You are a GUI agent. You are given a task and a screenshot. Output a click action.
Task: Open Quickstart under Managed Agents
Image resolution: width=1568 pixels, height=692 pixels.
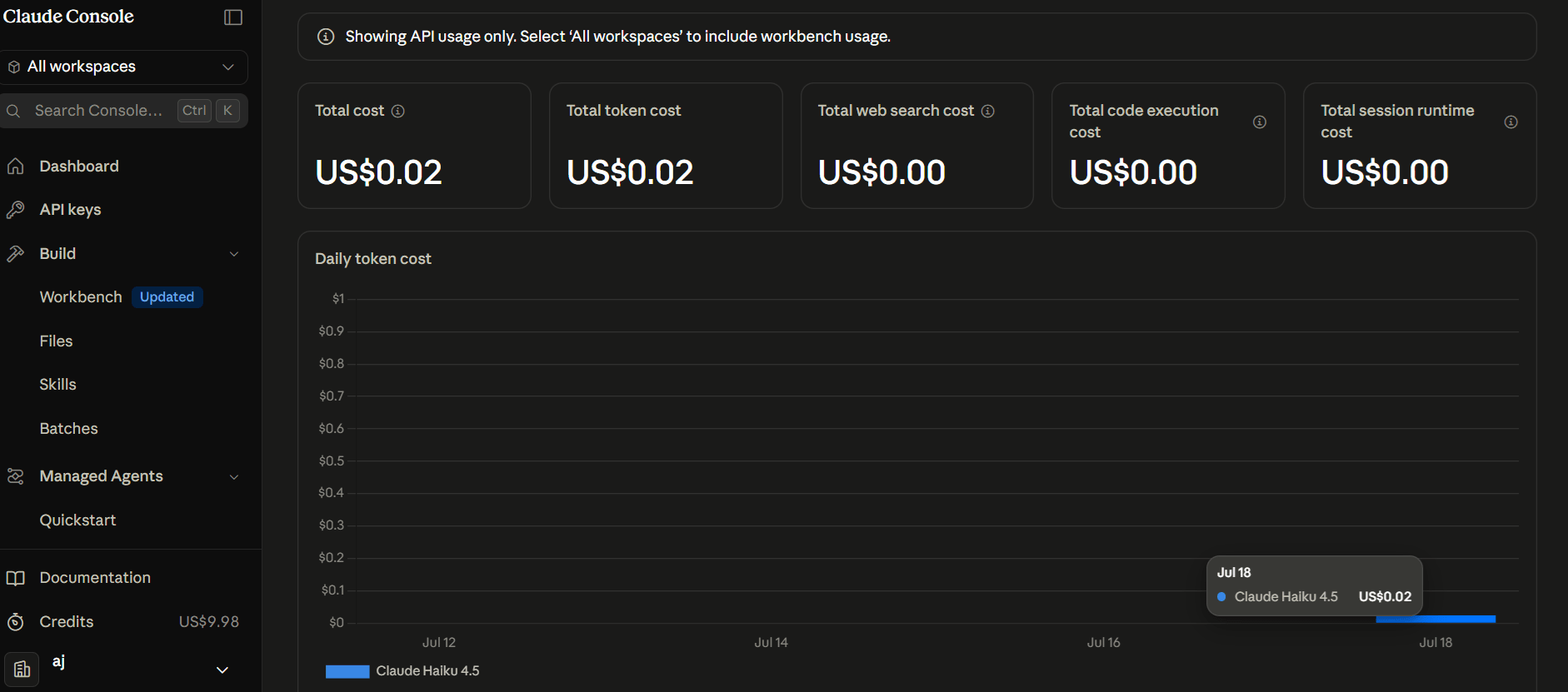[x=77, y=520]
